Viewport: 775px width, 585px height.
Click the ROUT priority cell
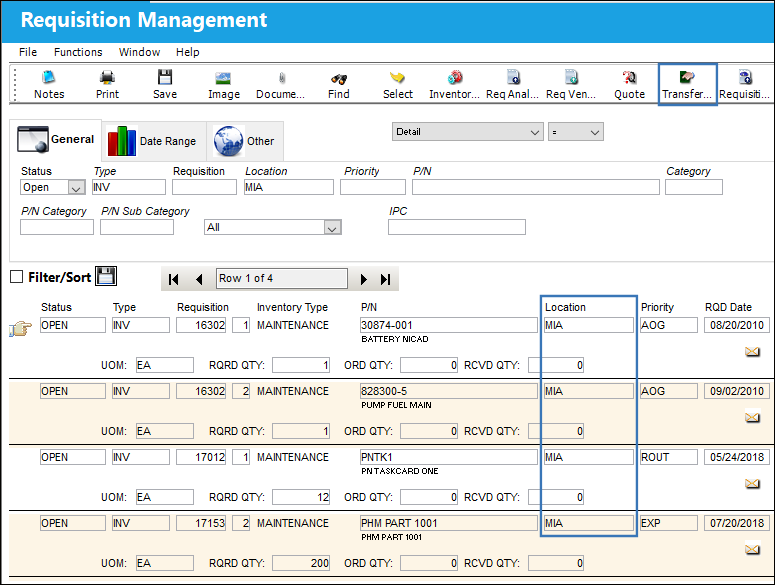click(669, 457)
